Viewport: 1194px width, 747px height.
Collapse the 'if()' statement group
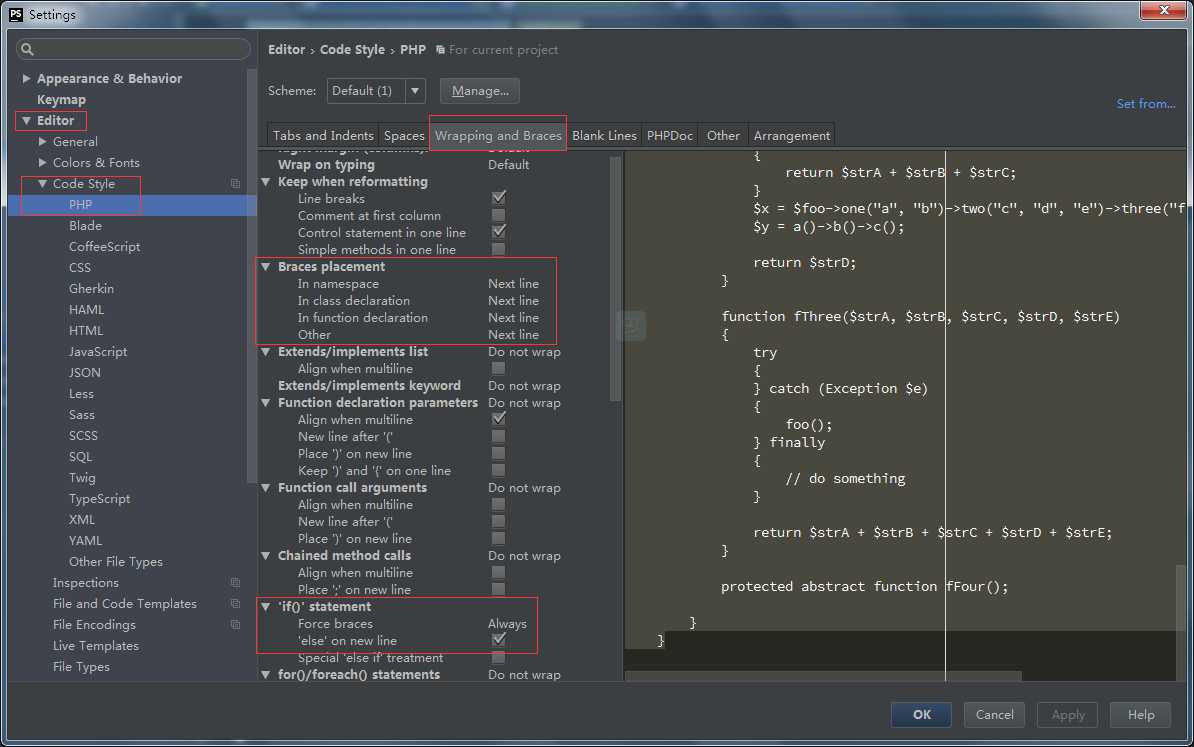[x=266, y=607]
